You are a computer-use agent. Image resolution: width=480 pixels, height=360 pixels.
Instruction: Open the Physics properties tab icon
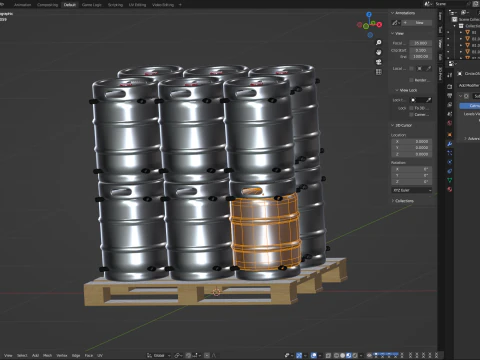[450, 162]
